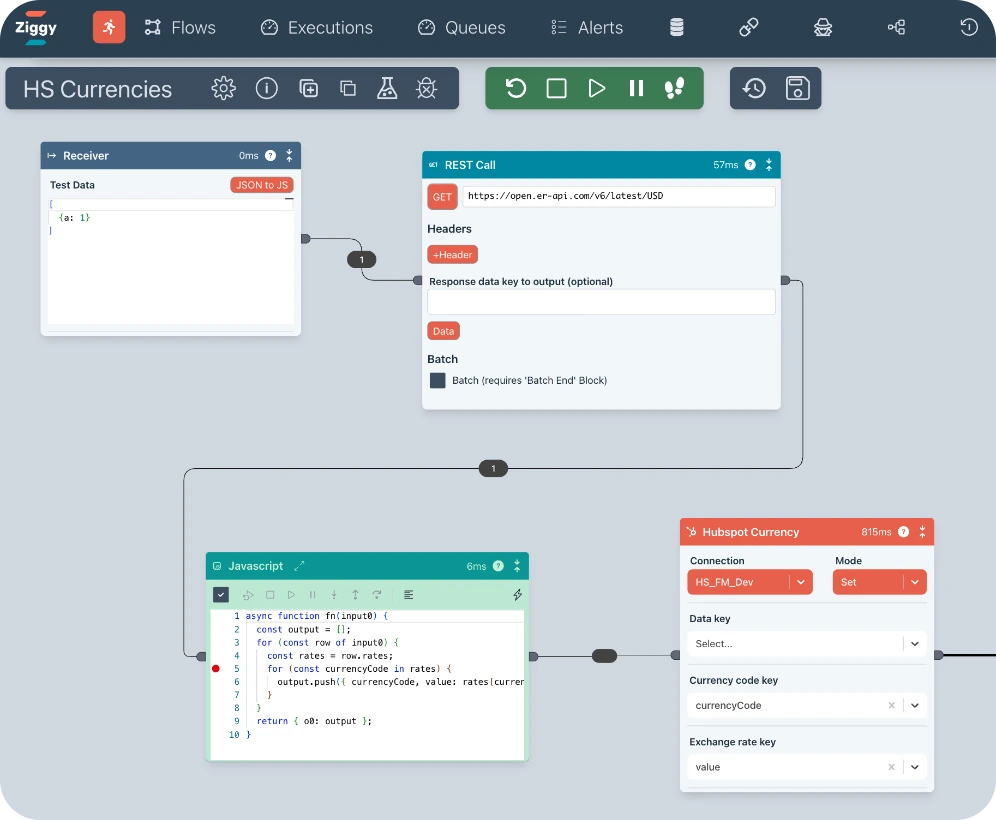This screenshot has width=996, height=820.
Task: Click the database icon in top bar
Action: point(677,28)
